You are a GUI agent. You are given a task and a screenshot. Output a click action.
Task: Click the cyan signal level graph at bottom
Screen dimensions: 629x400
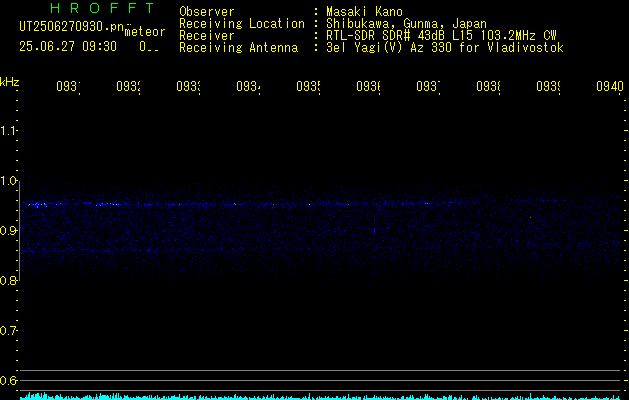click(321, 396)
